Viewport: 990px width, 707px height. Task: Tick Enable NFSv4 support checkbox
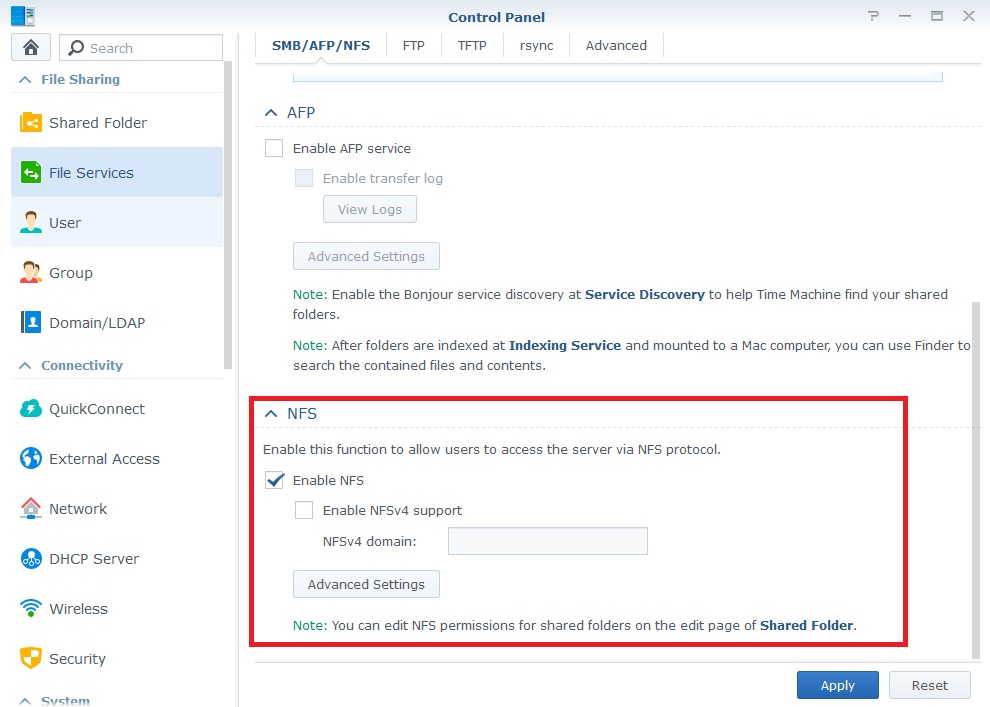point(304,510)
